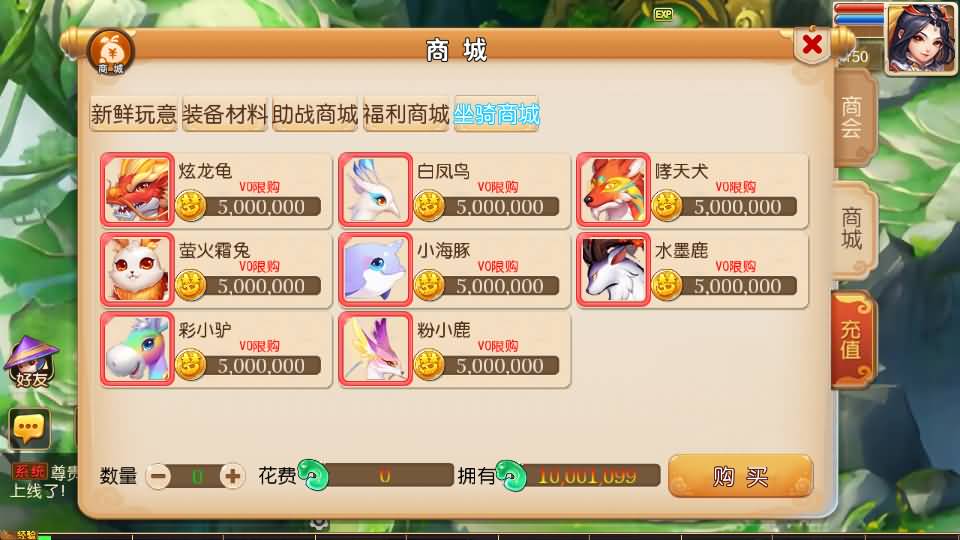Click the 购买 purchase button
Image resolution: width=960 pixels, height=540 pixels.
(741, 476)
